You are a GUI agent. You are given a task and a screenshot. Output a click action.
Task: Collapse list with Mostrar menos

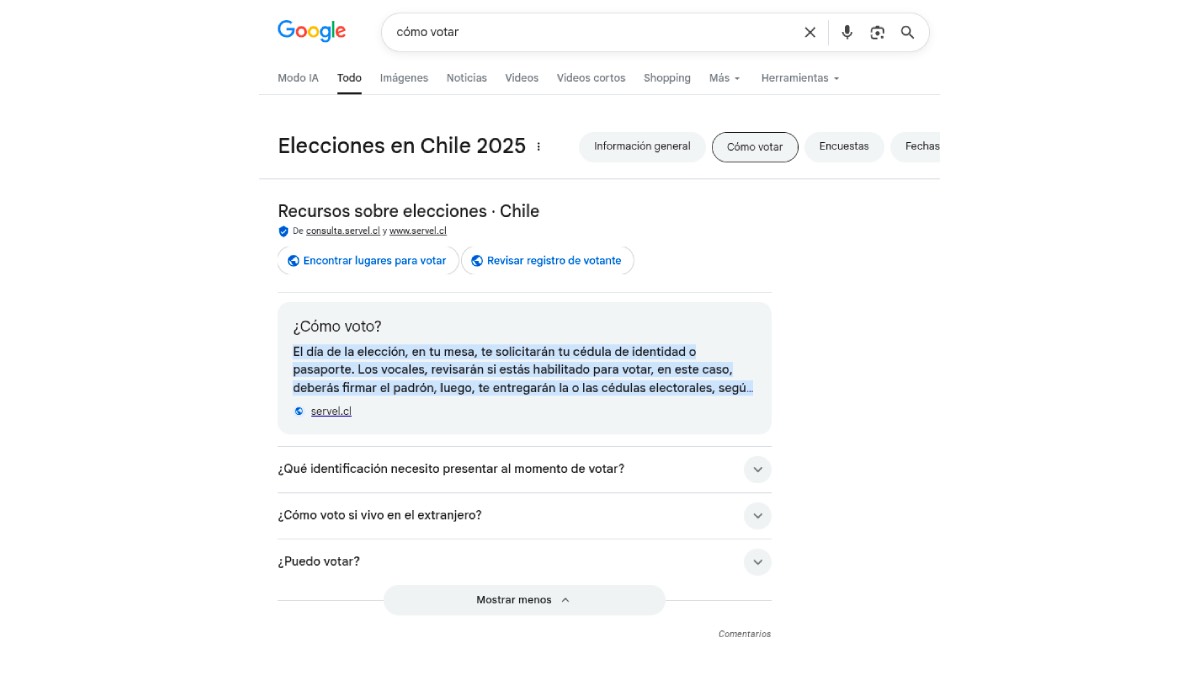(524, 600)
